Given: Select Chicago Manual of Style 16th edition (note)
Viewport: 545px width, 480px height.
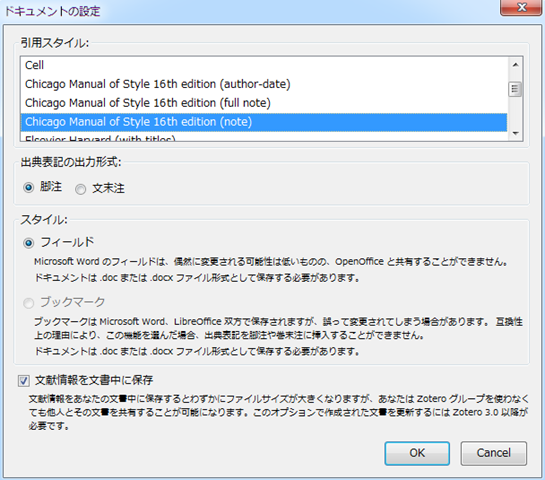Looking at the screenshot, I should [x=264, y=122].
